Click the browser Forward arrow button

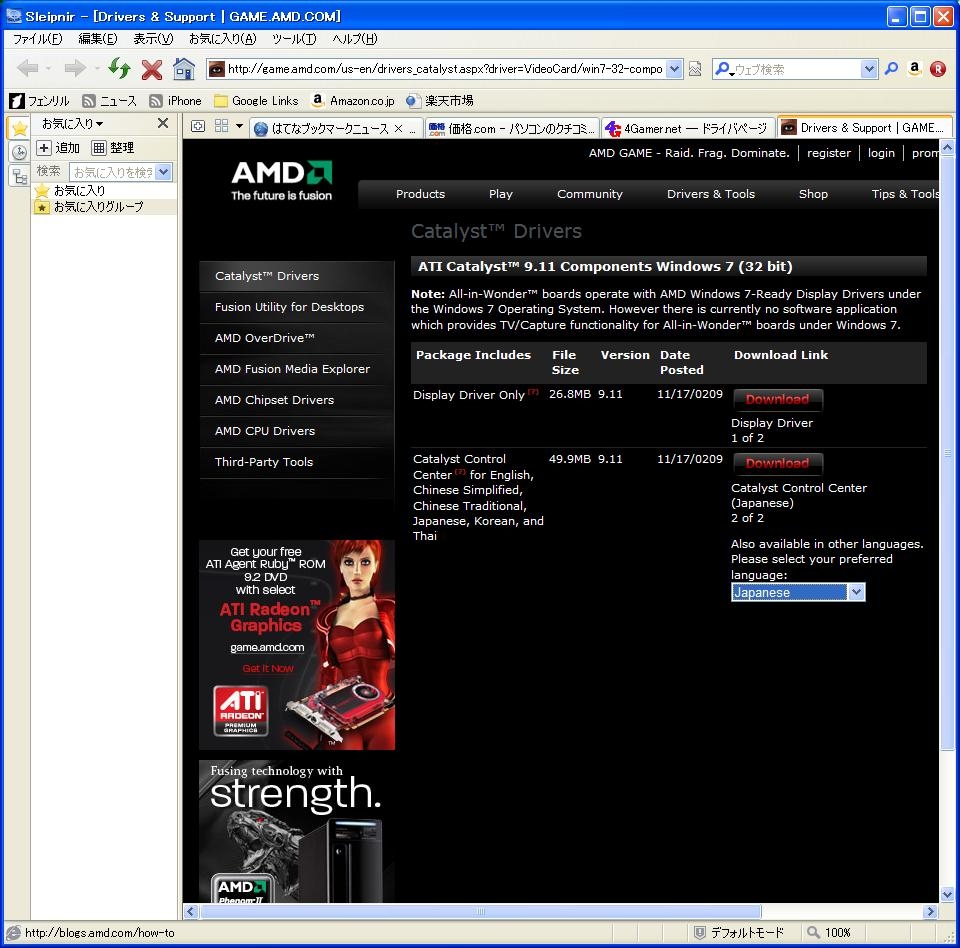tap(75, 68)
